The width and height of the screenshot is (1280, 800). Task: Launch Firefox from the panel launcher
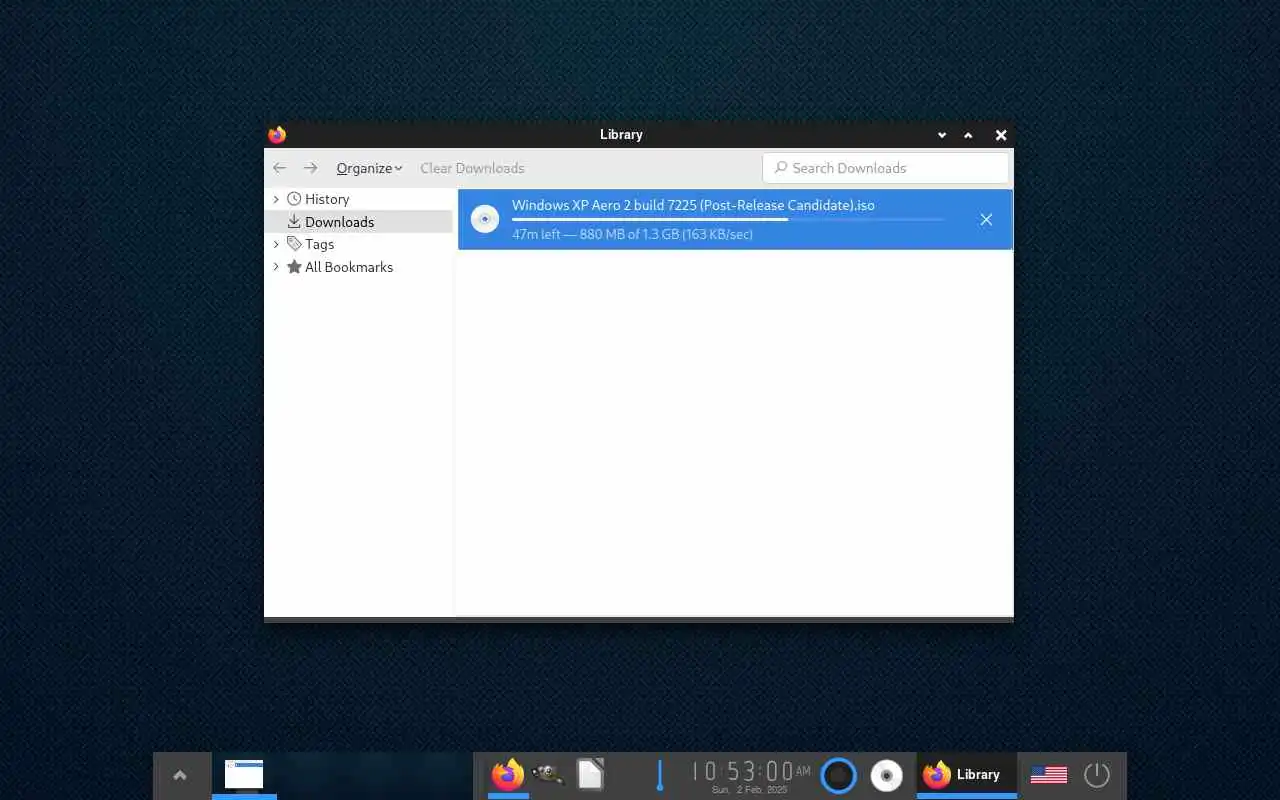pyautogui.click(x=508, y=775)
